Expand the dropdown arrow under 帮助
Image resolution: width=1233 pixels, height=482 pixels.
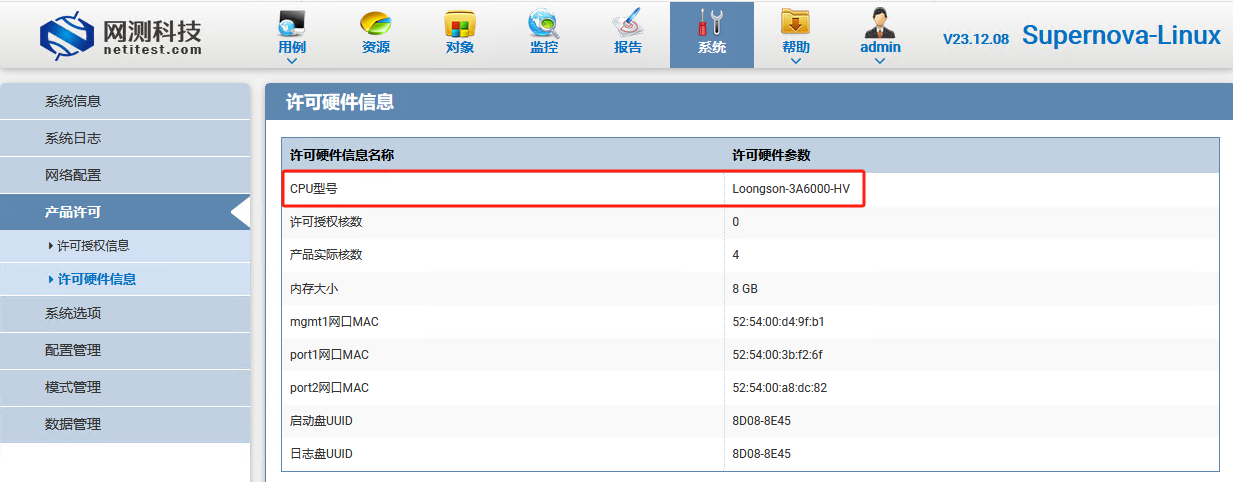click(x=796, y=61)
